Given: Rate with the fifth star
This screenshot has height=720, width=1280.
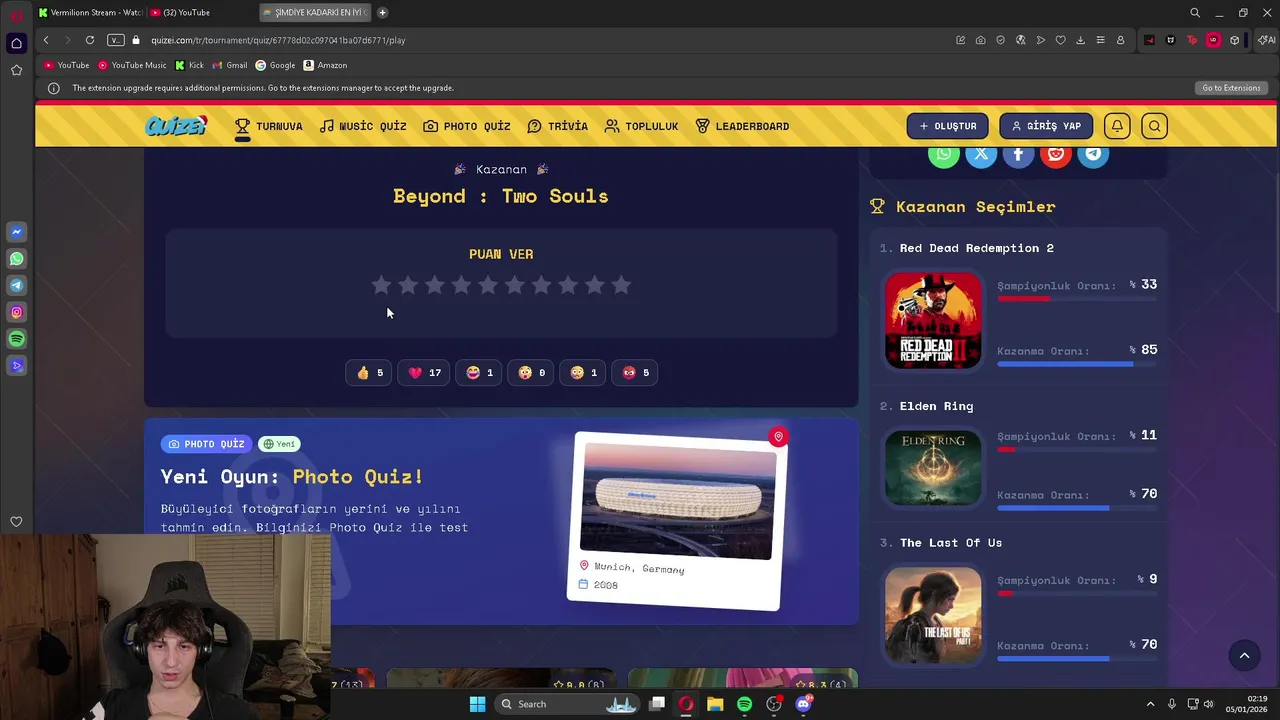Looking at the screenshot, I should pos(488,285).
